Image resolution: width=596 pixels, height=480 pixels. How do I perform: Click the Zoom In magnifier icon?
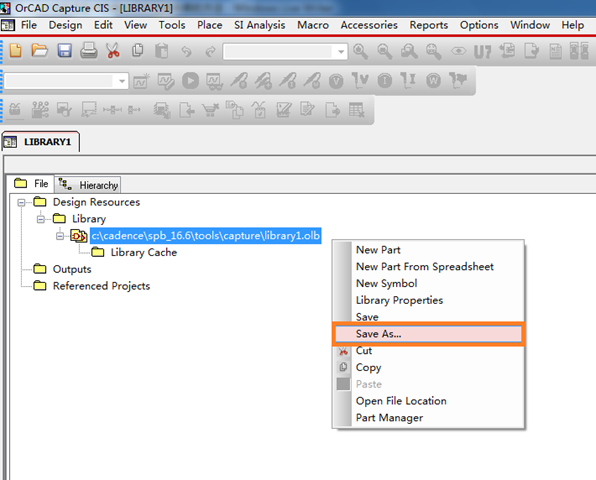point(360,51)
